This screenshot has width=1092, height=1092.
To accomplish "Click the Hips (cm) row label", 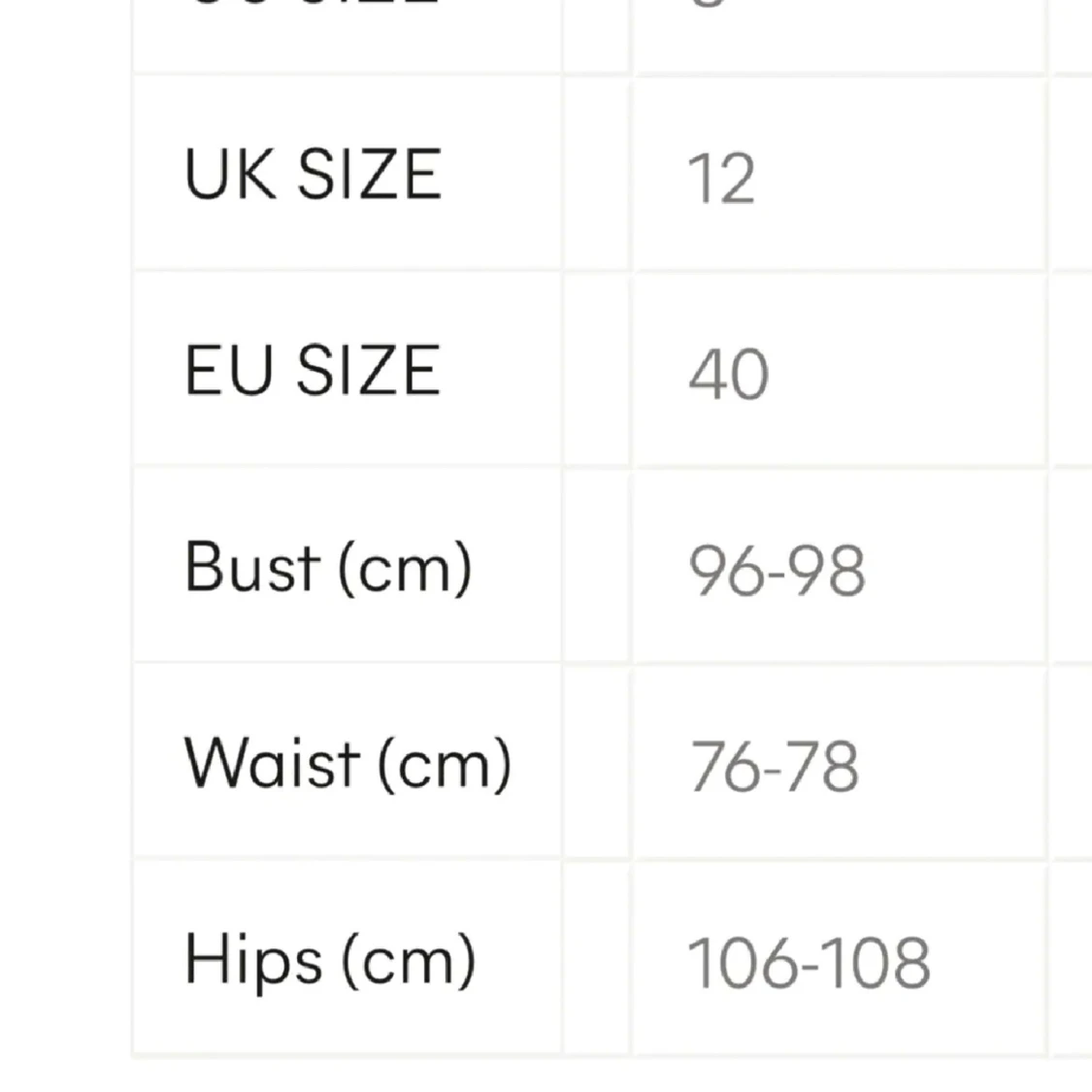I will (x=330, y=960).
